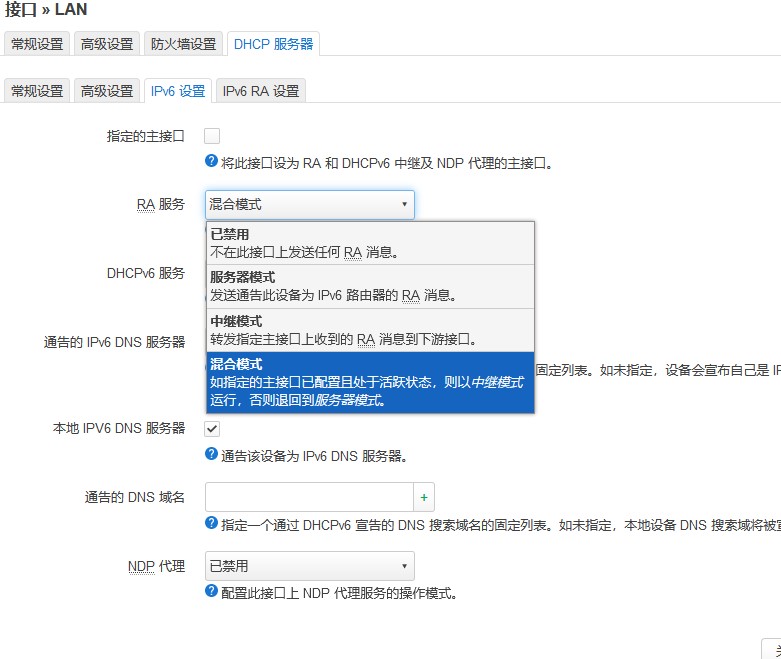The height and width of the screenshot is (659, 781).
Task: Open the top-level 常规设置 tab
Action: tap(37, 44)
